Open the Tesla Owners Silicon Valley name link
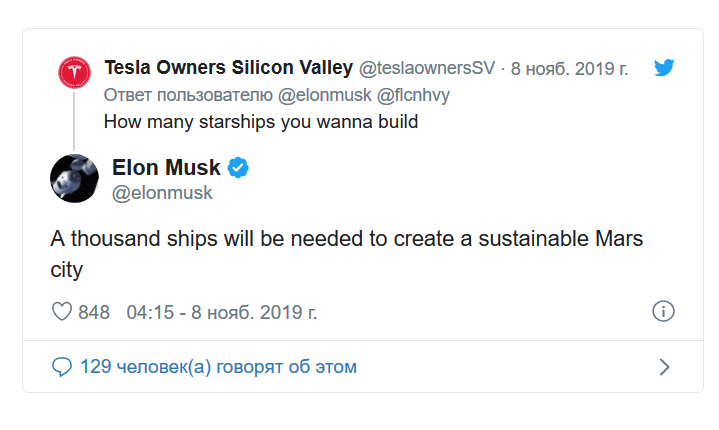 (x=228, y=67)
